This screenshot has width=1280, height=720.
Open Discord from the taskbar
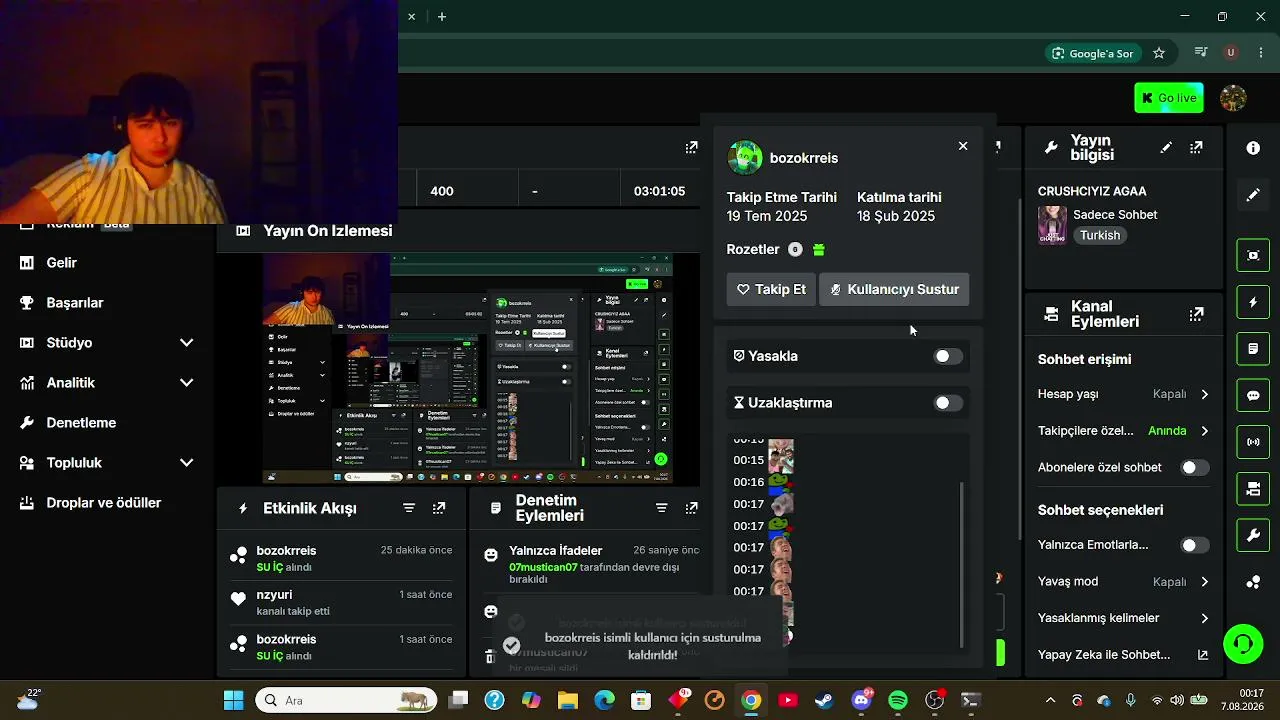pos(861,700)
